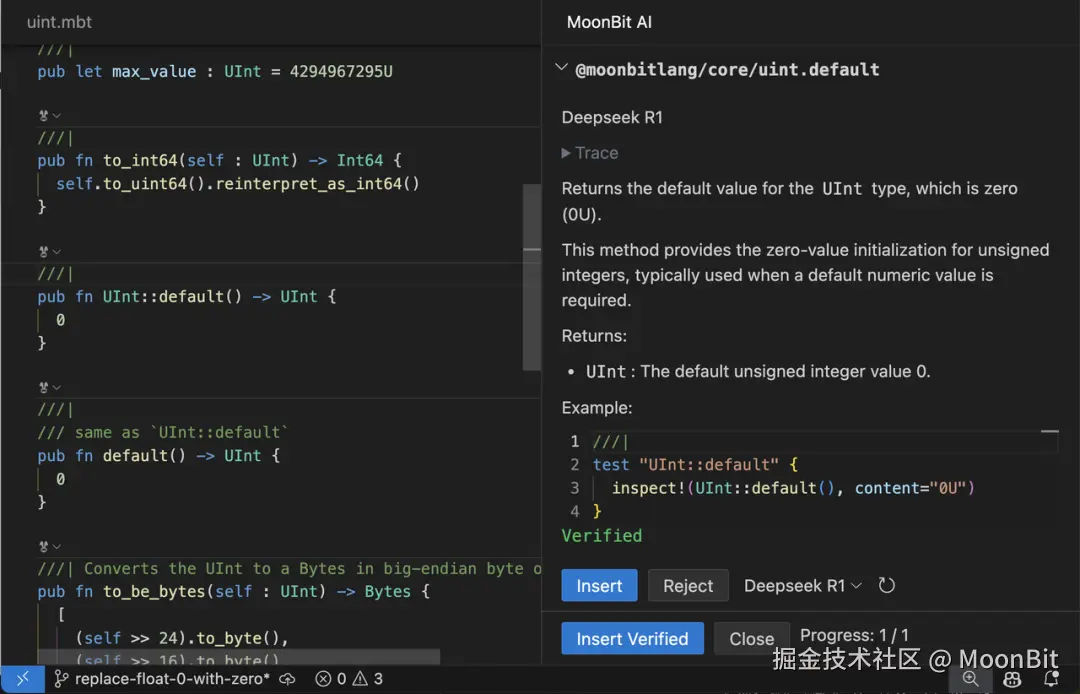Click the regenerate refresh icon beside Deepseek R1
1080x694 pixels.
point(886,585)
